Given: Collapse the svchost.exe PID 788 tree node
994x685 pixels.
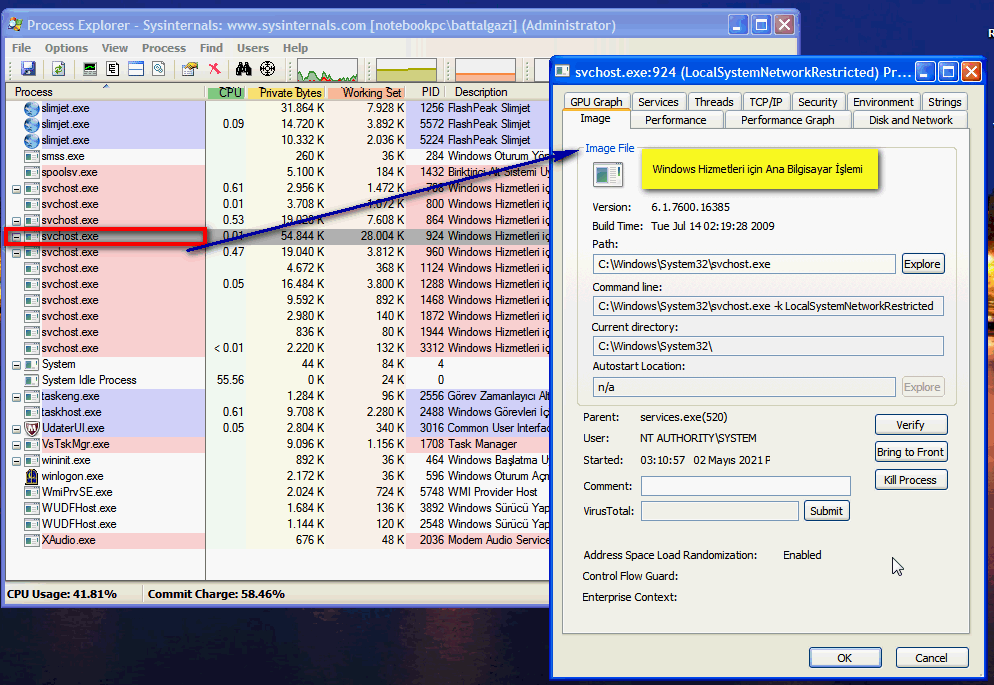Looking at the screenshot, I should [x=16, y=189].
